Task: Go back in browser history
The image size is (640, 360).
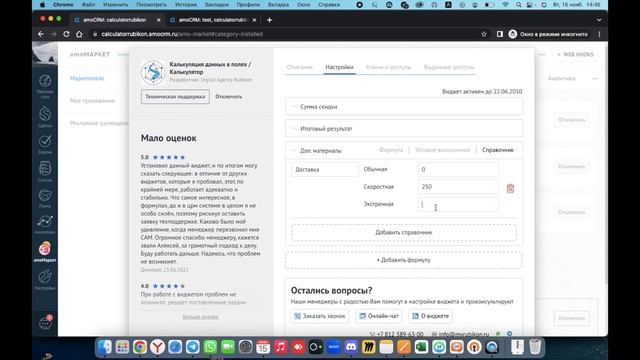Action: point(40,34)
